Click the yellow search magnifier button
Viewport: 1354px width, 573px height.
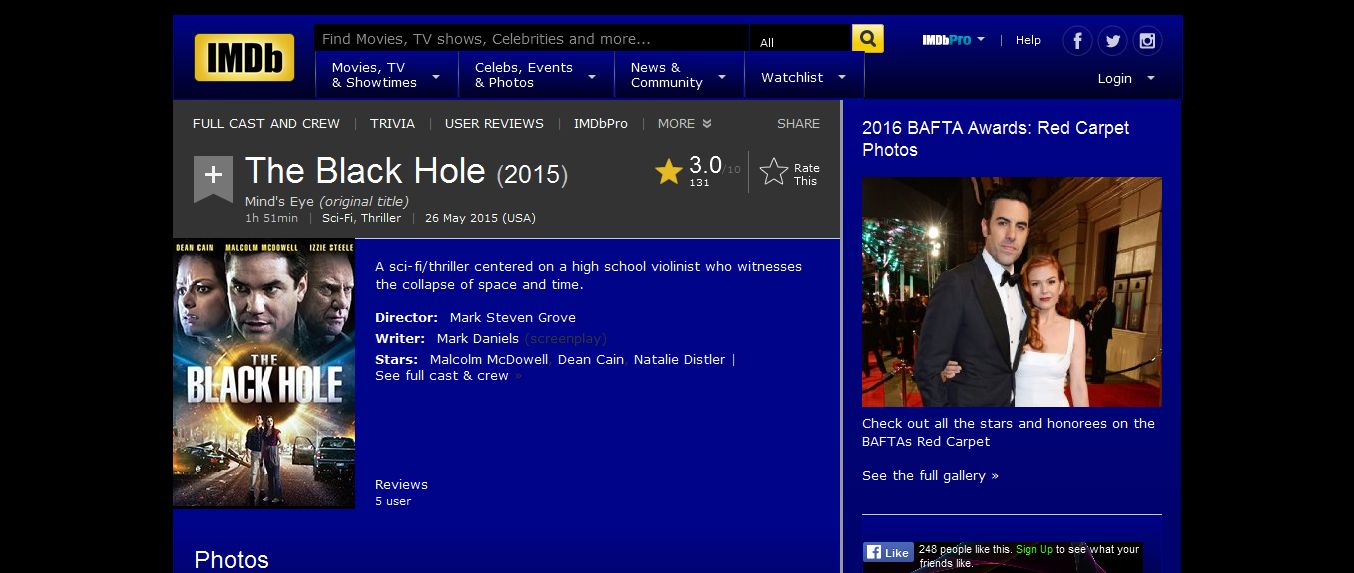(868, 39)
